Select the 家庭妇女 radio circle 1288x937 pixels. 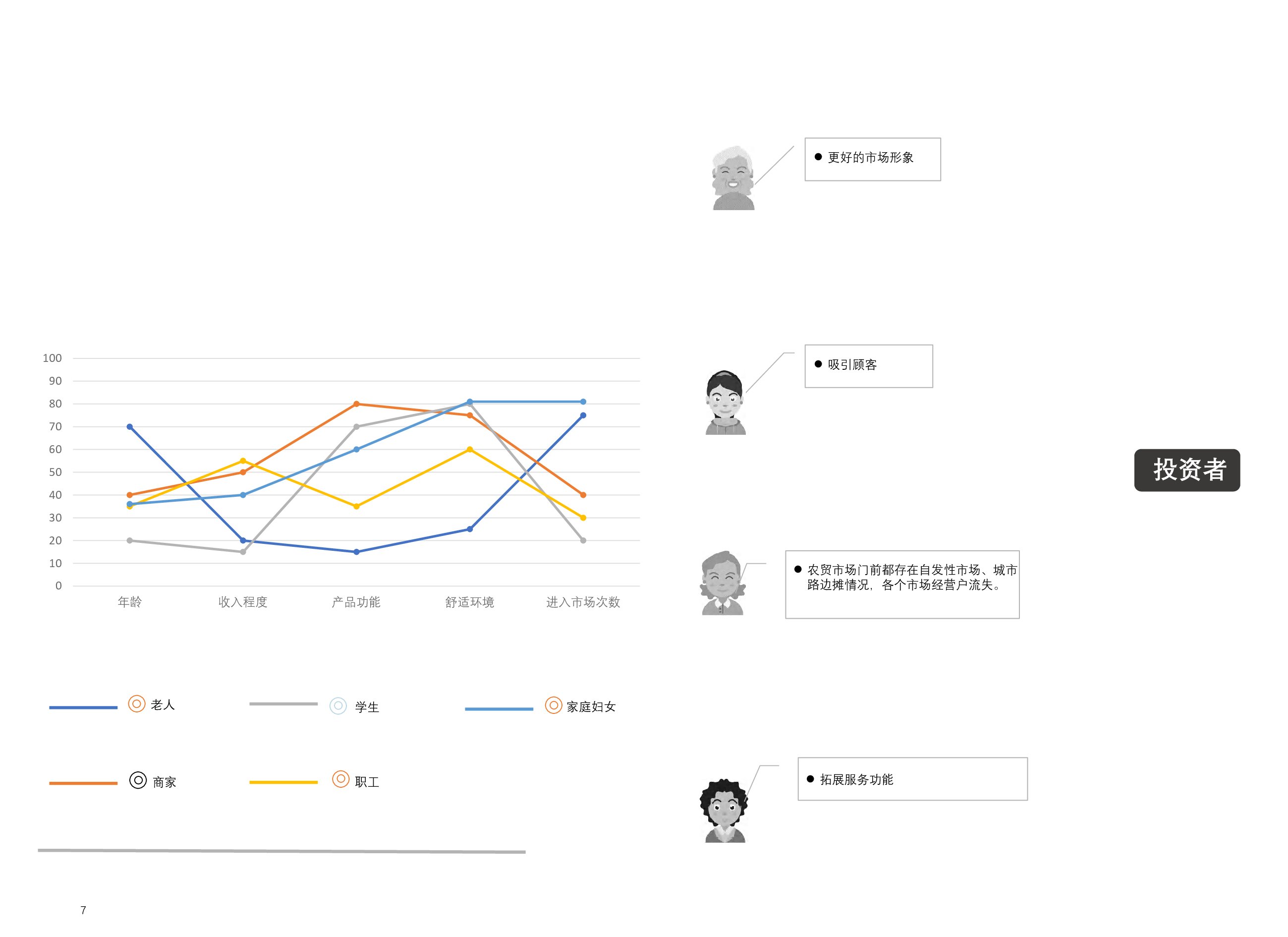click(553, 705)
